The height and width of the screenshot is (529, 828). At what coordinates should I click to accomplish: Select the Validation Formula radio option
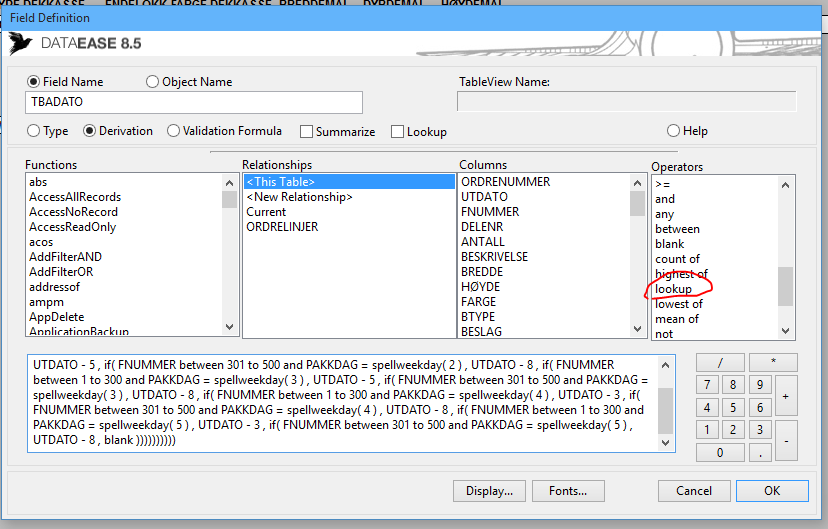coord(173,131)
